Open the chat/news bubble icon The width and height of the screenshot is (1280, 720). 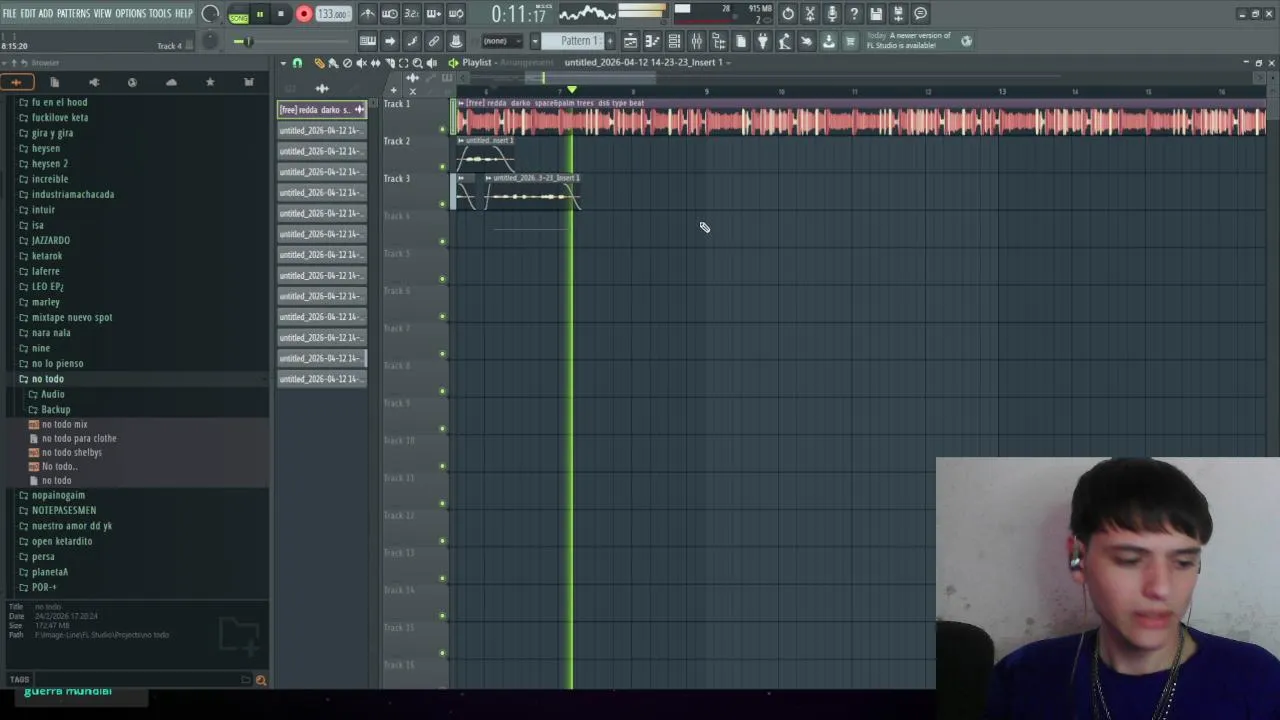[x=921, y=14]
